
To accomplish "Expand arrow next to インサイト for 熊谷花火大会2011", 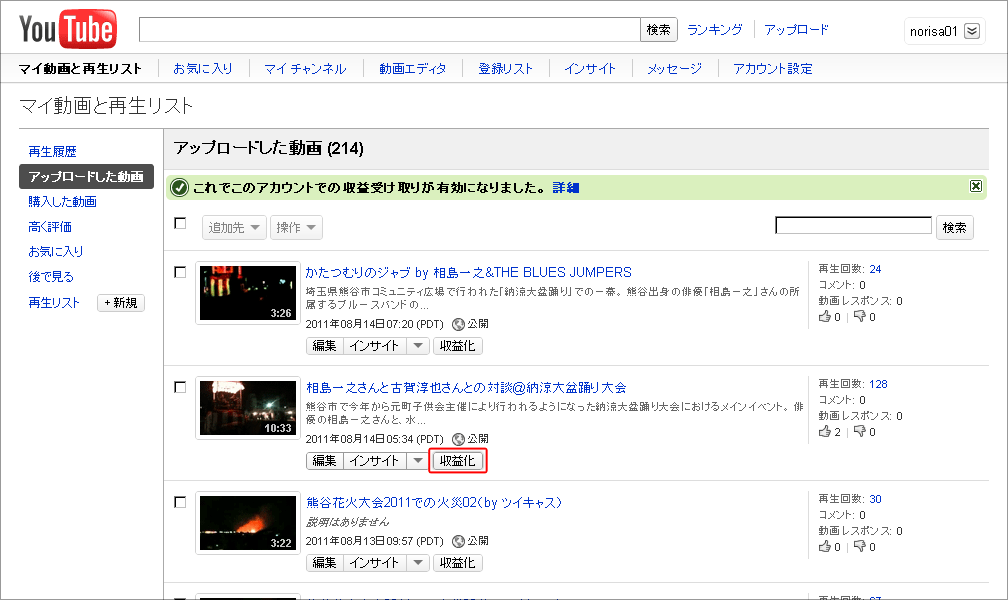I will [418, 563].
